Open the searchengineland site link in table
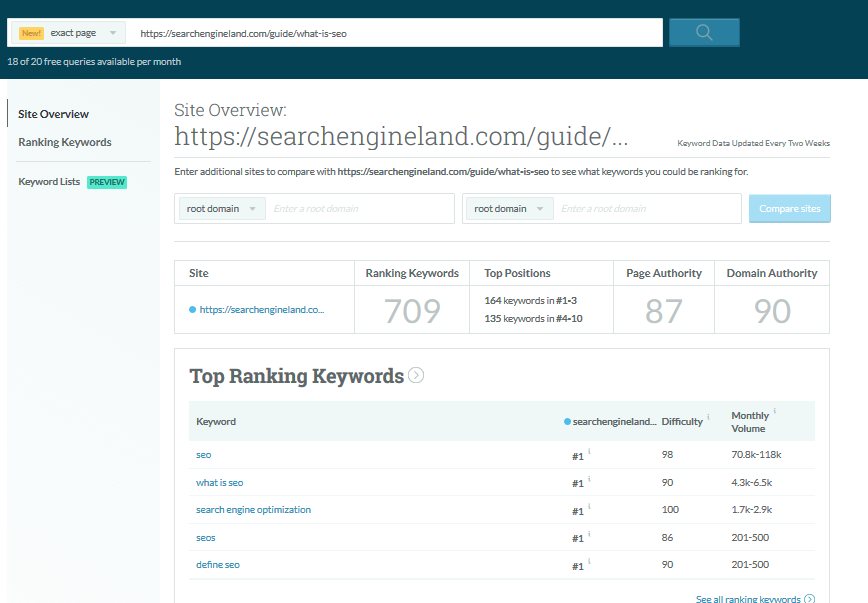 tap(262, 310)
